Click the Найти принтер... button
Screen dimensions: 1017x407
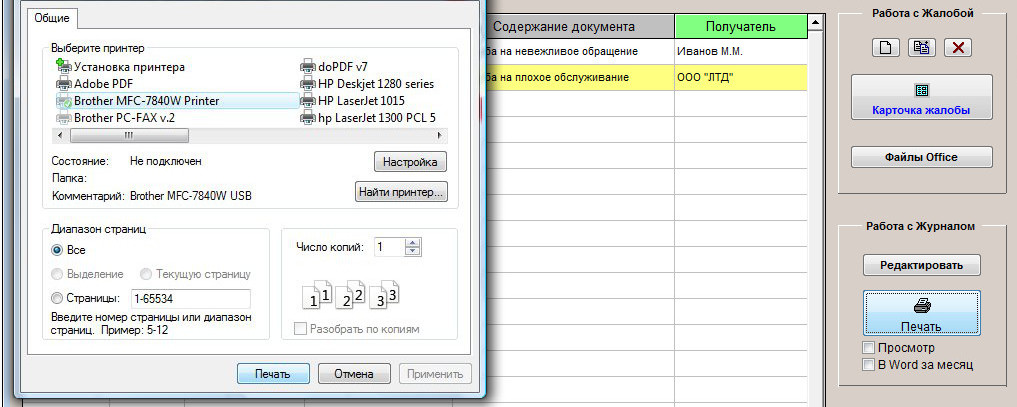tap(401, 192)
